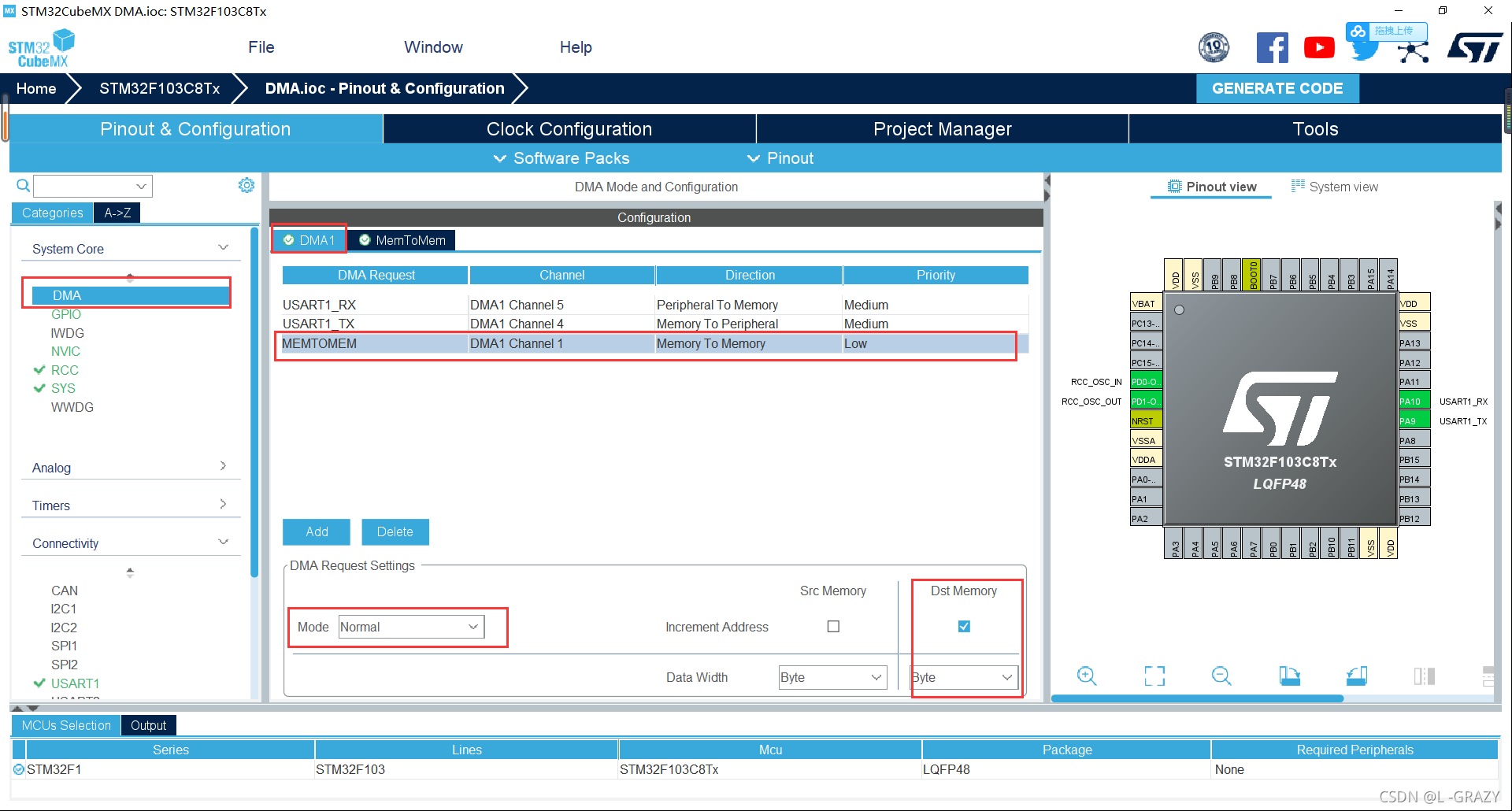Open the Help menu
Viewport: 1512px width, 811px height.
576,47
